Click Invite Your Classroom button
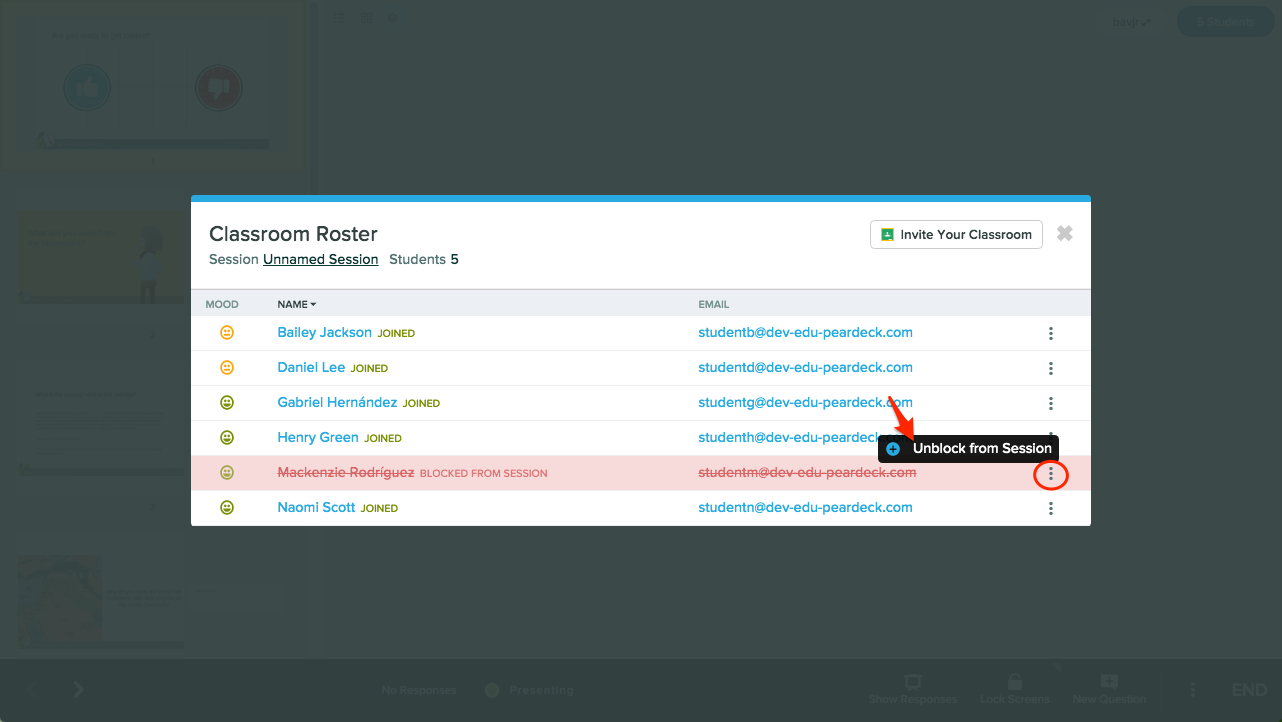The width and height of the screenshot is (1282, 722). (956, 234)
